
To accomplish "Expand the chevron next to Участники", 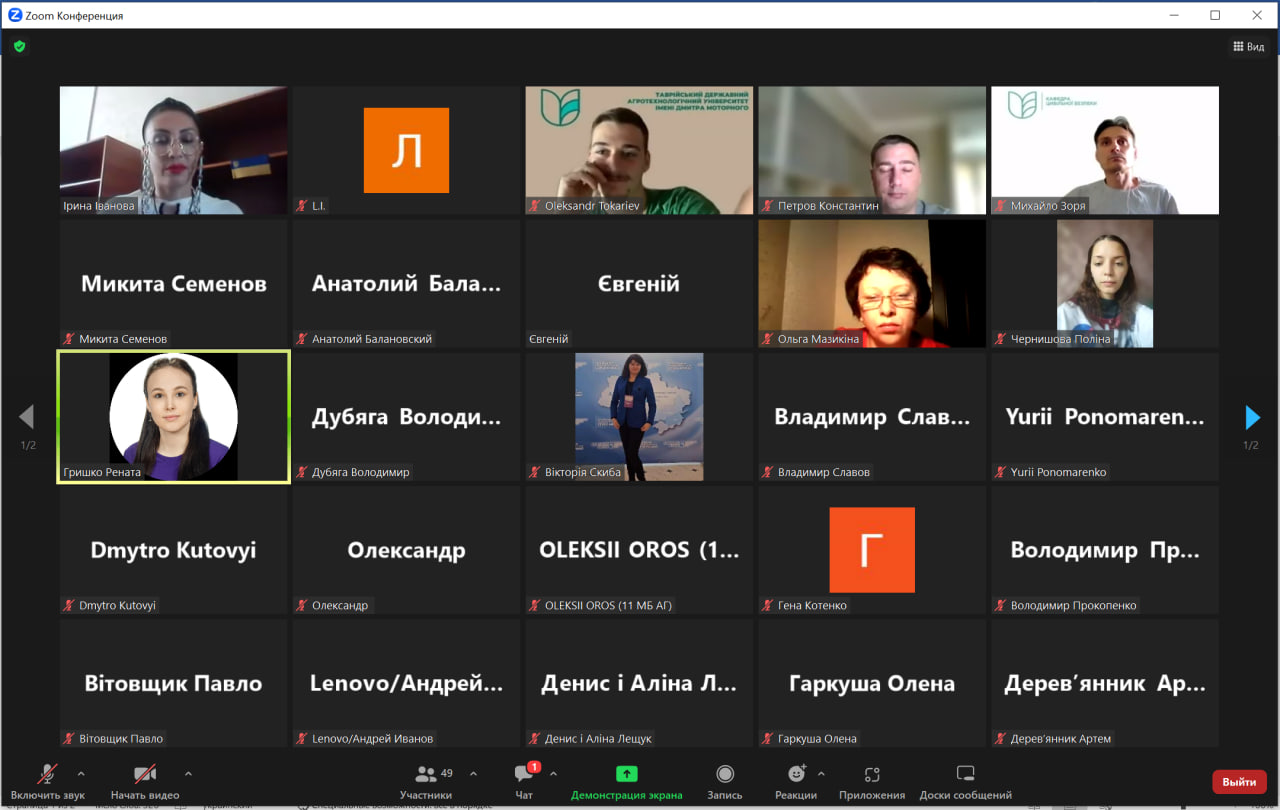I will 473,773.
